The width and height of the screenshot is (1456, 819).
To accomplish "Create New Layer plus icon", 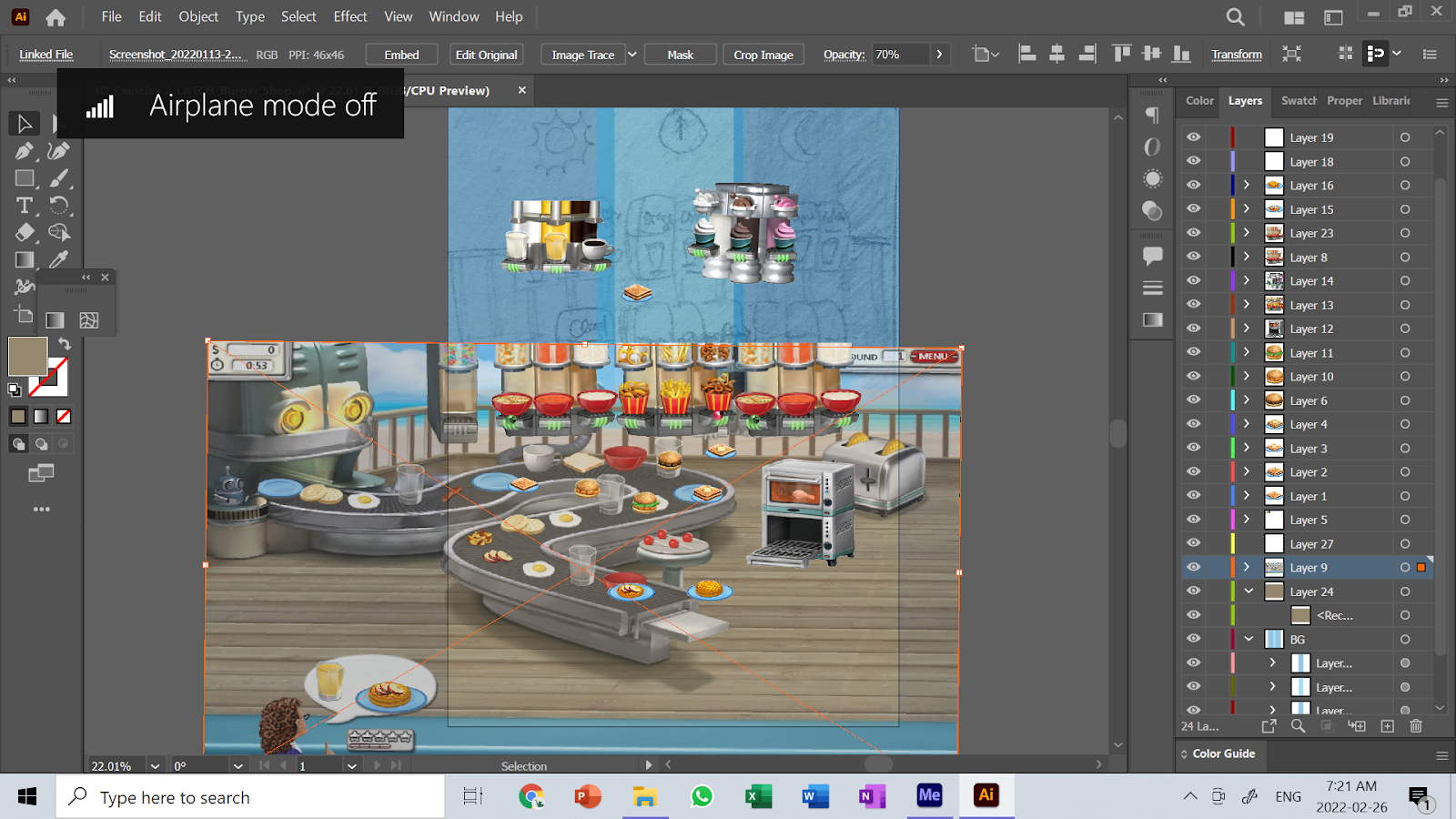I will (1387, 726).
